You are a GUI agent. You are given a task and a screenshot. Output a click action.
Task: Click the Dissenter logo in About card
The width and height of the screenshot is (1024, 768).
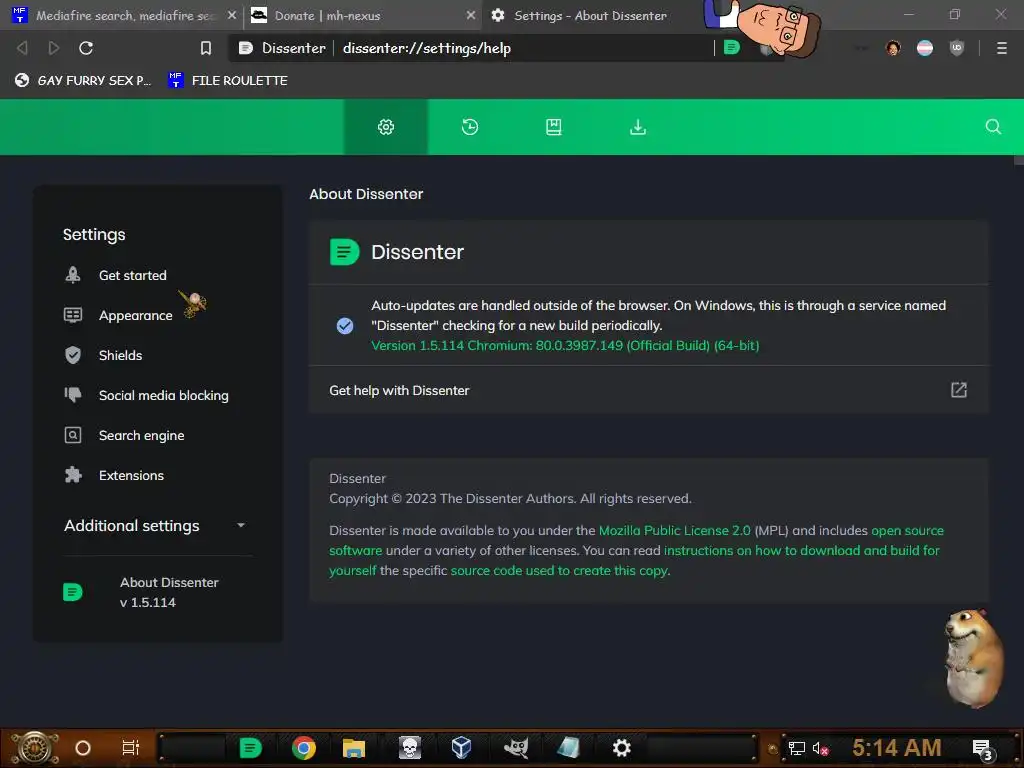(344, 252)
